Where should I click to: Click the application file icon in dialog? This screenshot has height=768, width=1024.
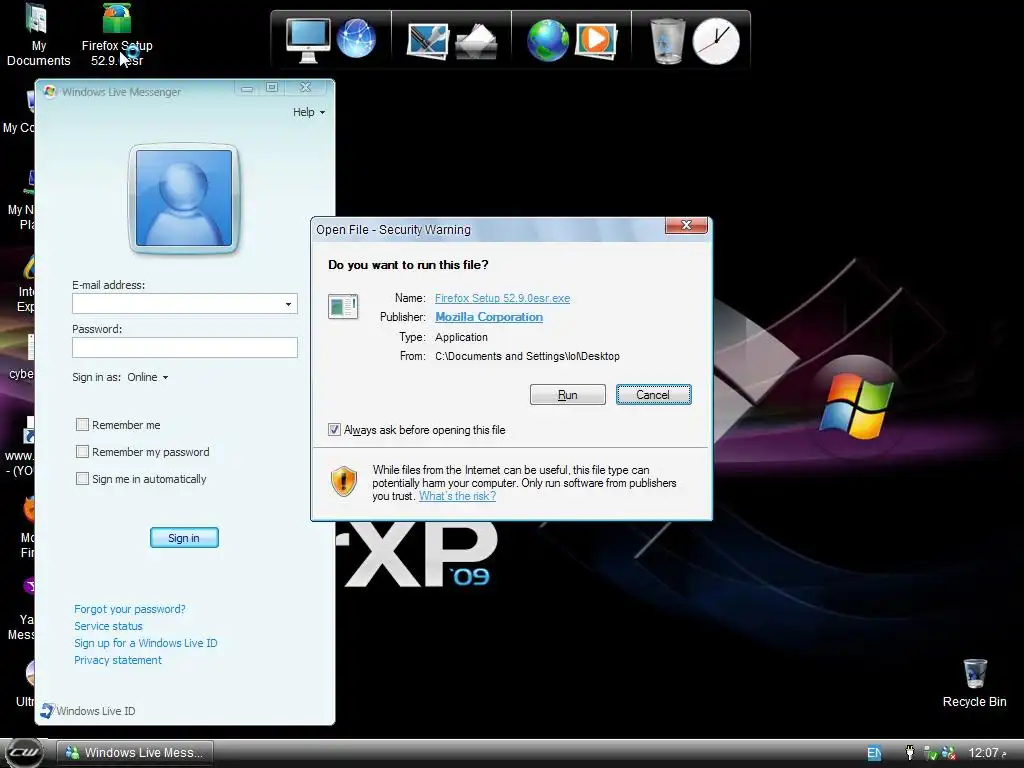(x=343, y=306)
